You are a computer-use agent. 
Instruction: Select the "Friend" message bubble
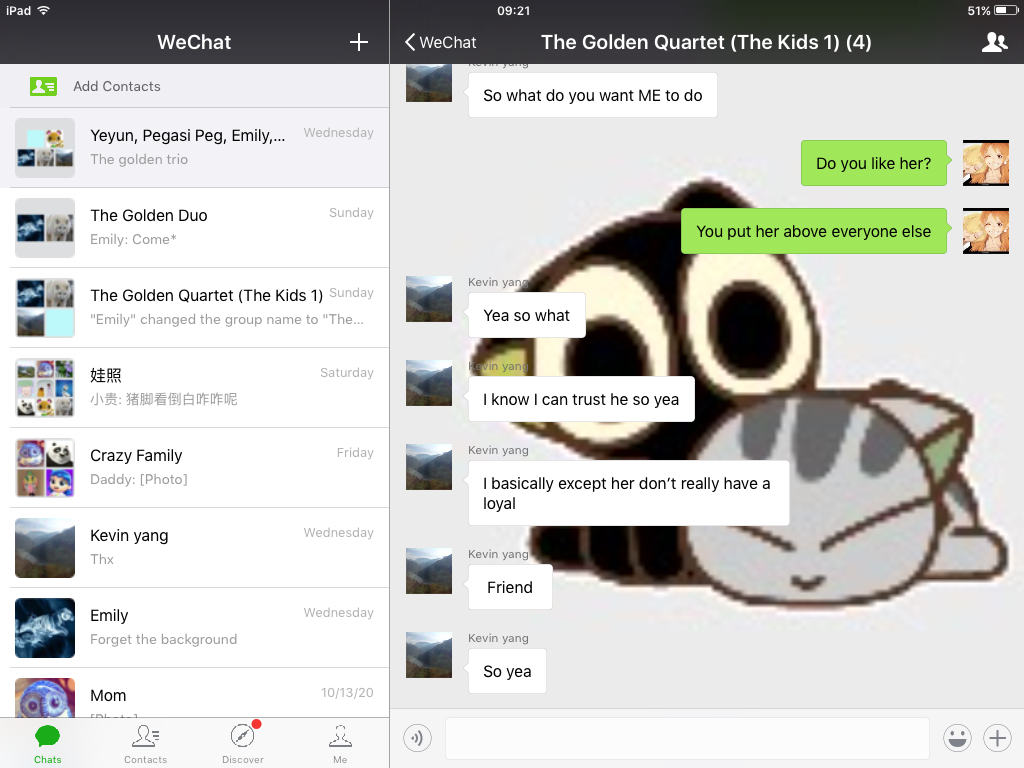point(510,587)
